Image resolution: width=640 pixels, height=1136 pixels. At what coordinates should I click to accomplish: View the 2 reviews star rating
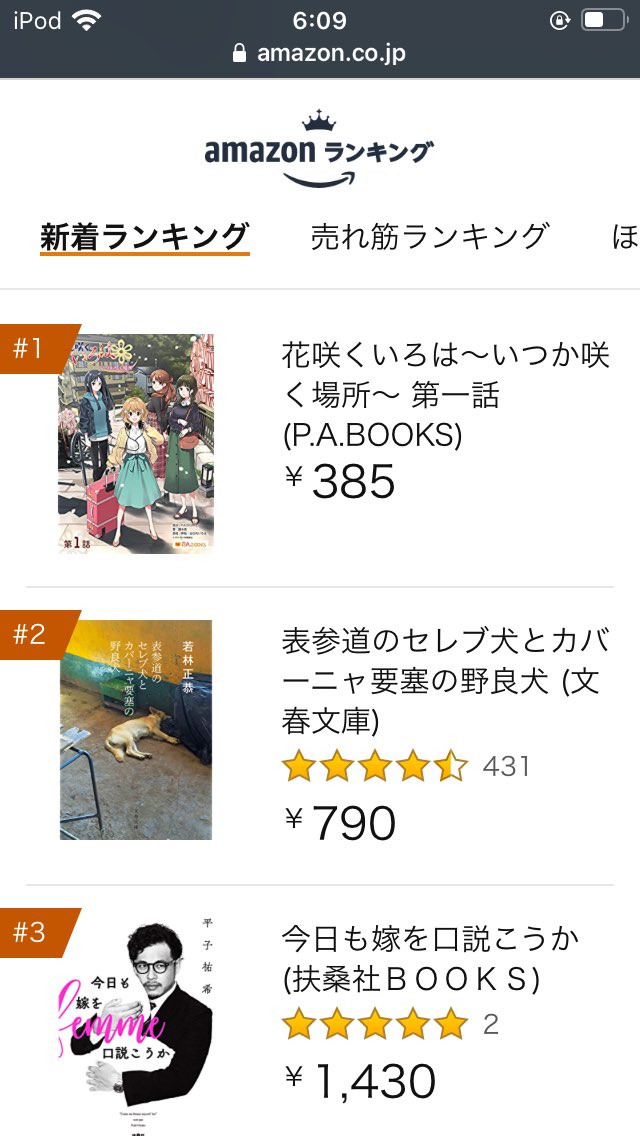(x=390, y=1024)
